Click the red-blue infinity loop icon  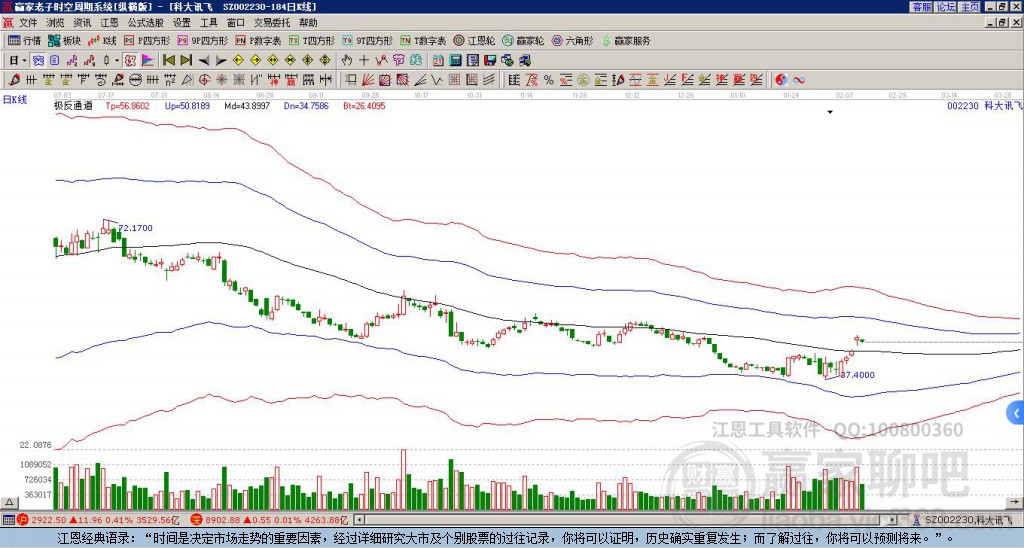coord(798,80)
